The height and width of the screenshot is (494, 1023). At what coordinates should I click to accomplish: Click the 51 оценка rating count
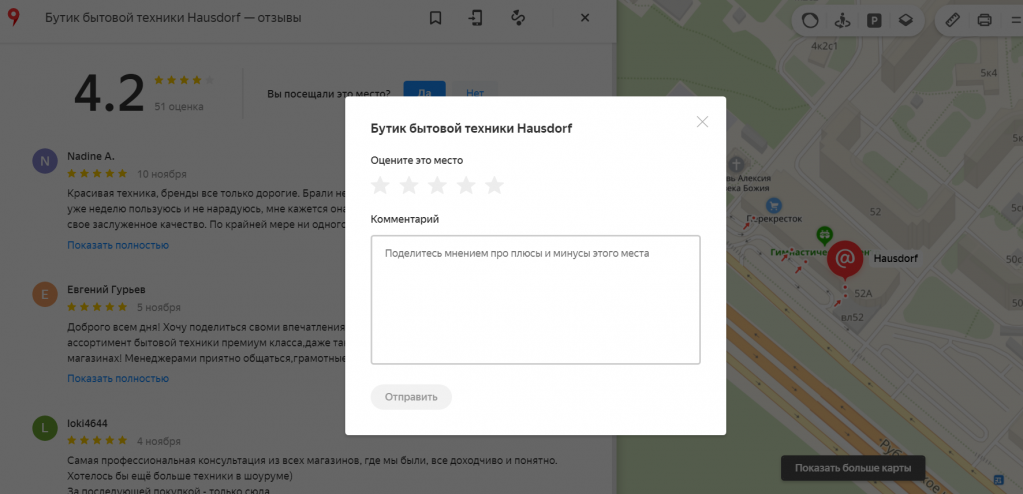[179, 106]
